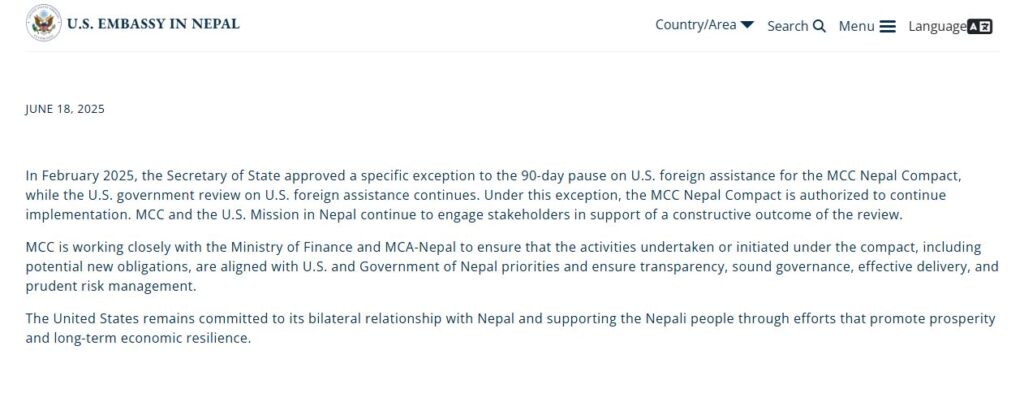Screen dimensions: 1024x402
Task: Open the Menu label in the header
Action: (856, 26)
